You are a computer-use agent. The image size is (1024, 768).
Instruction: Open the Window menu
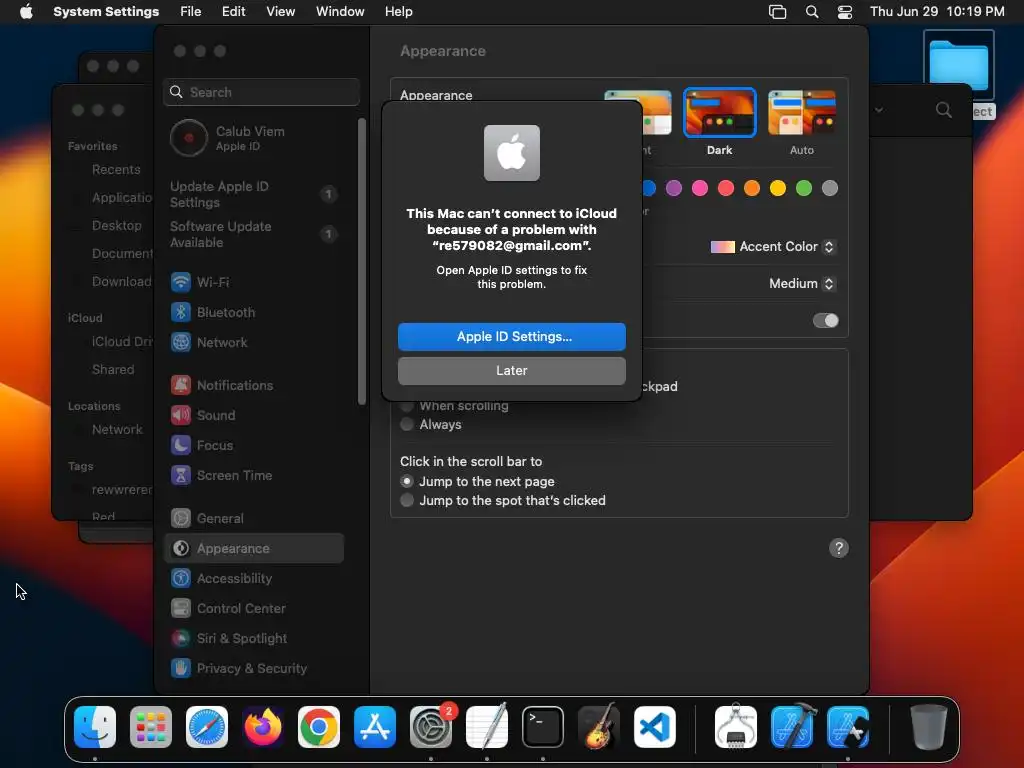tap(340, 12)
